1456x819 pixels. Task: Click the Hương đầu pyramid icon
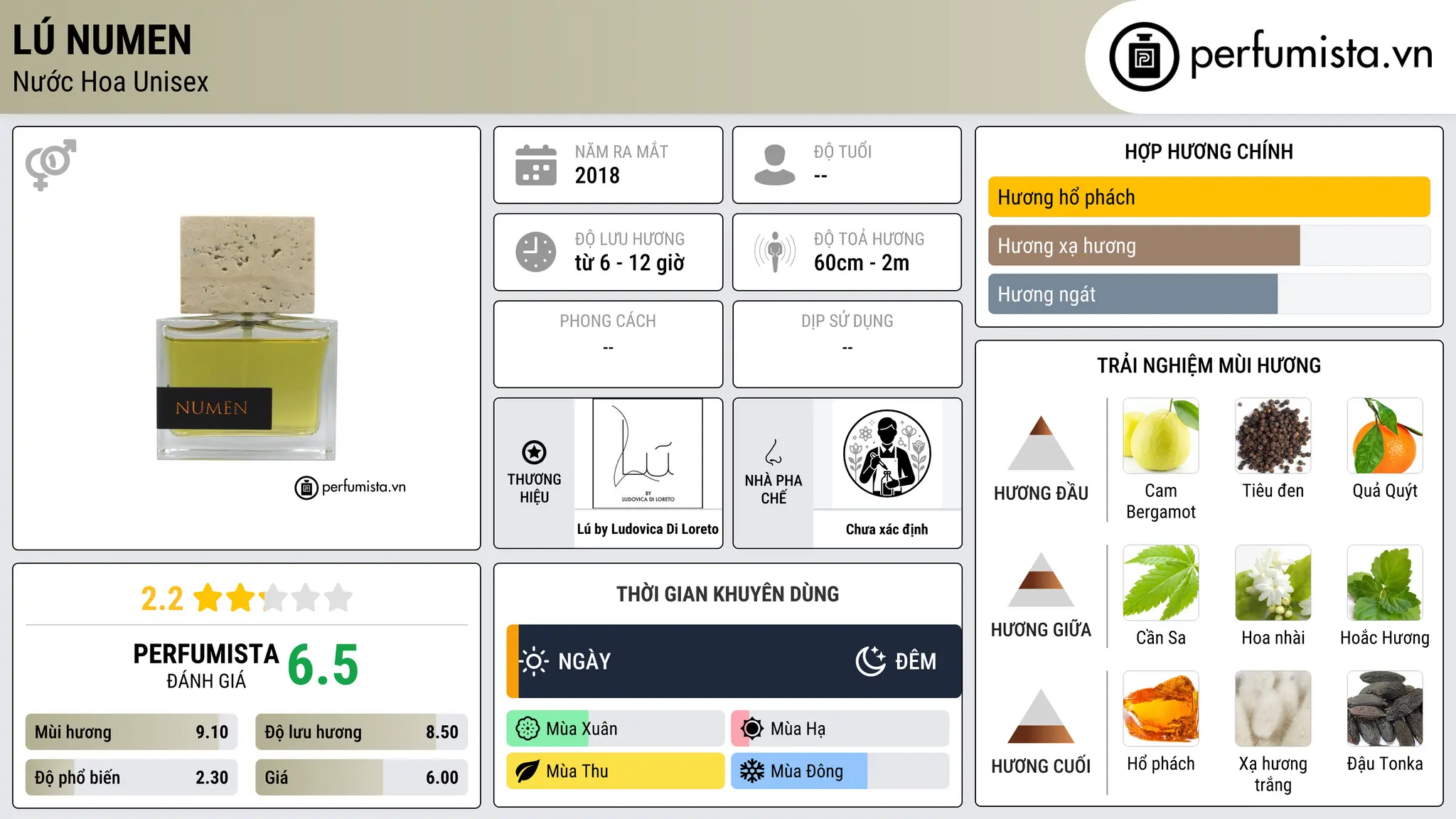[1042, 443]
